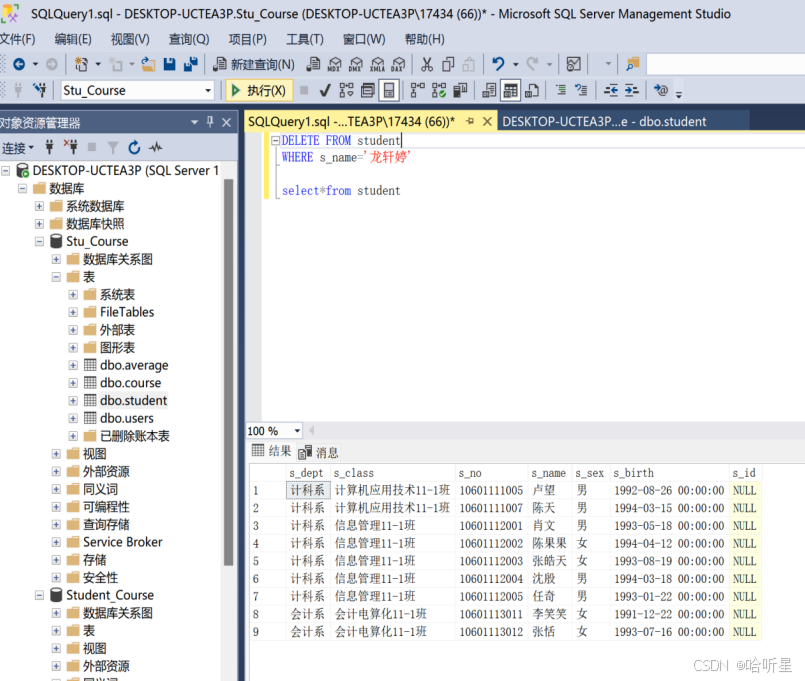Screen dimensions: 805x681
Task: Open a new MDX query
Action: [334, 64]
